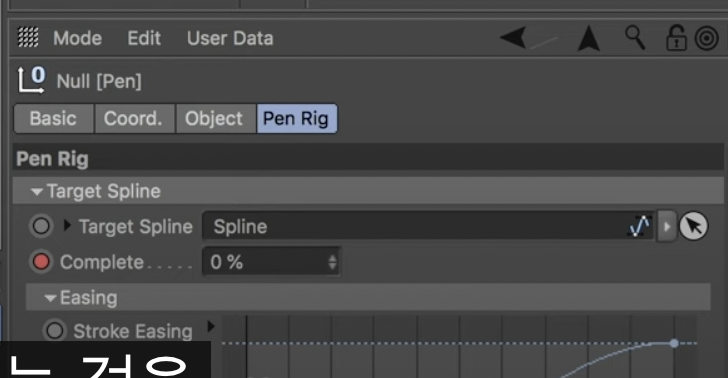Switch to the Coord. tab

pyautogui.click(x=134, y=118)
